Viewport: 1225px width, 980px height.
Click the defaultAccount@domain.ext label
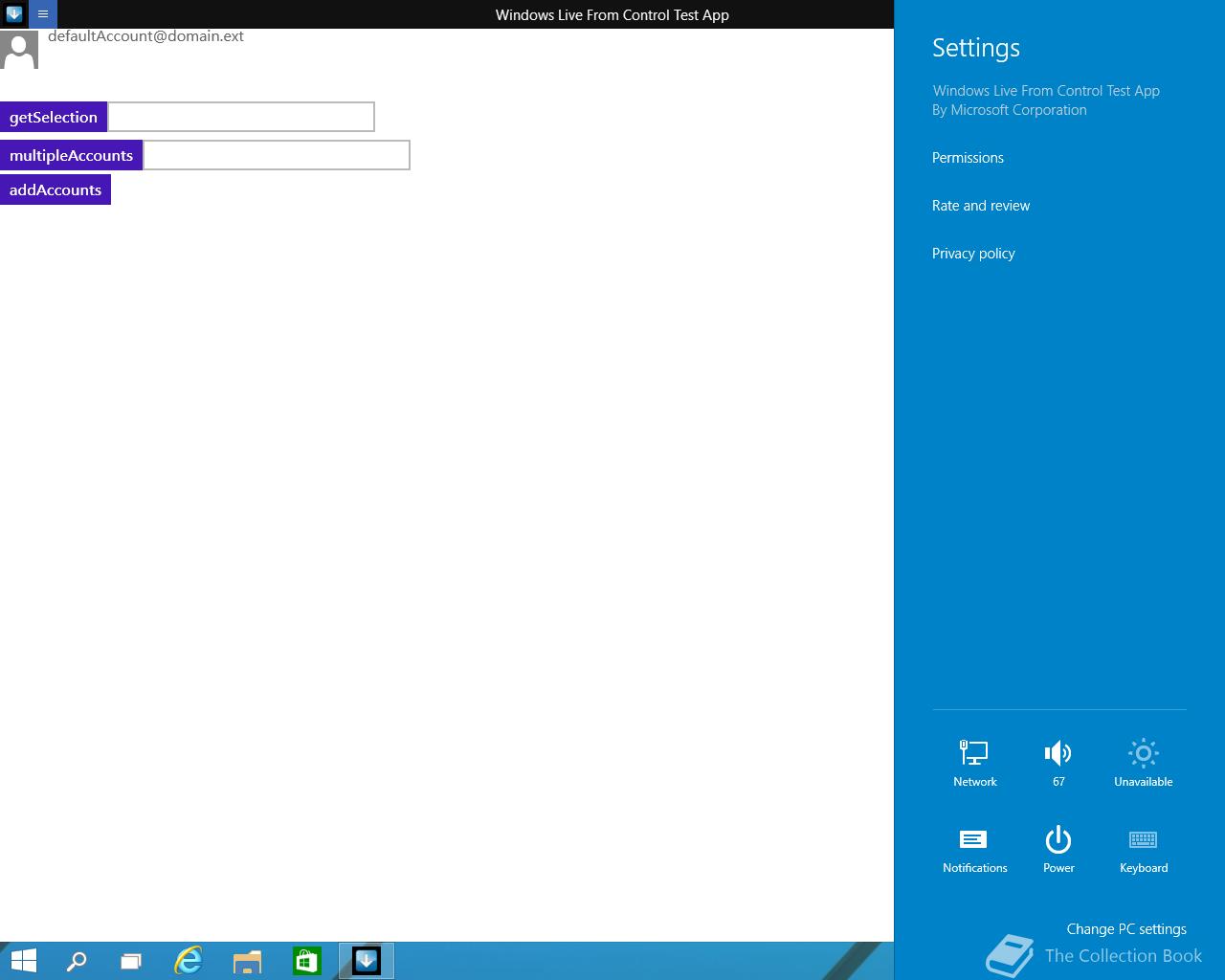coord(145,36)
